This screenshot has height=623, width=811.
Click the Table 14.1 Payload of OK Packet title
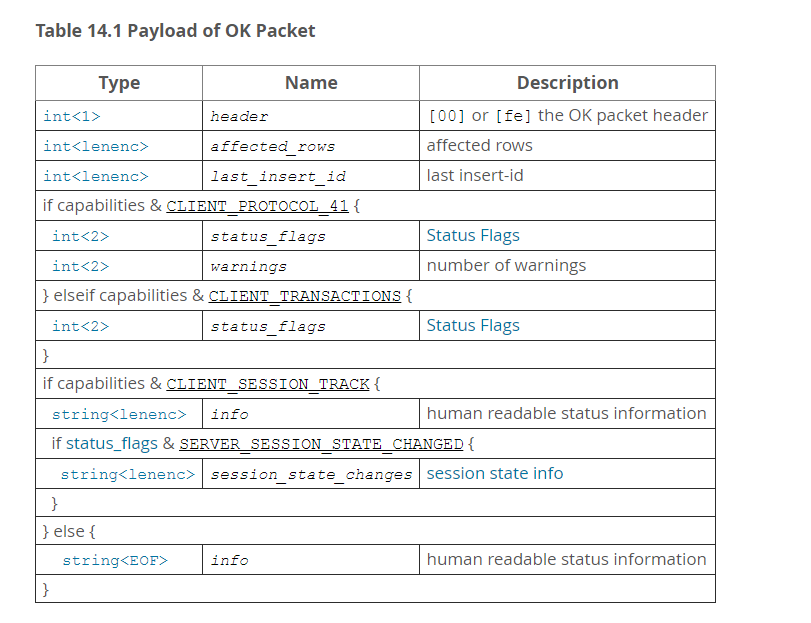175,31
